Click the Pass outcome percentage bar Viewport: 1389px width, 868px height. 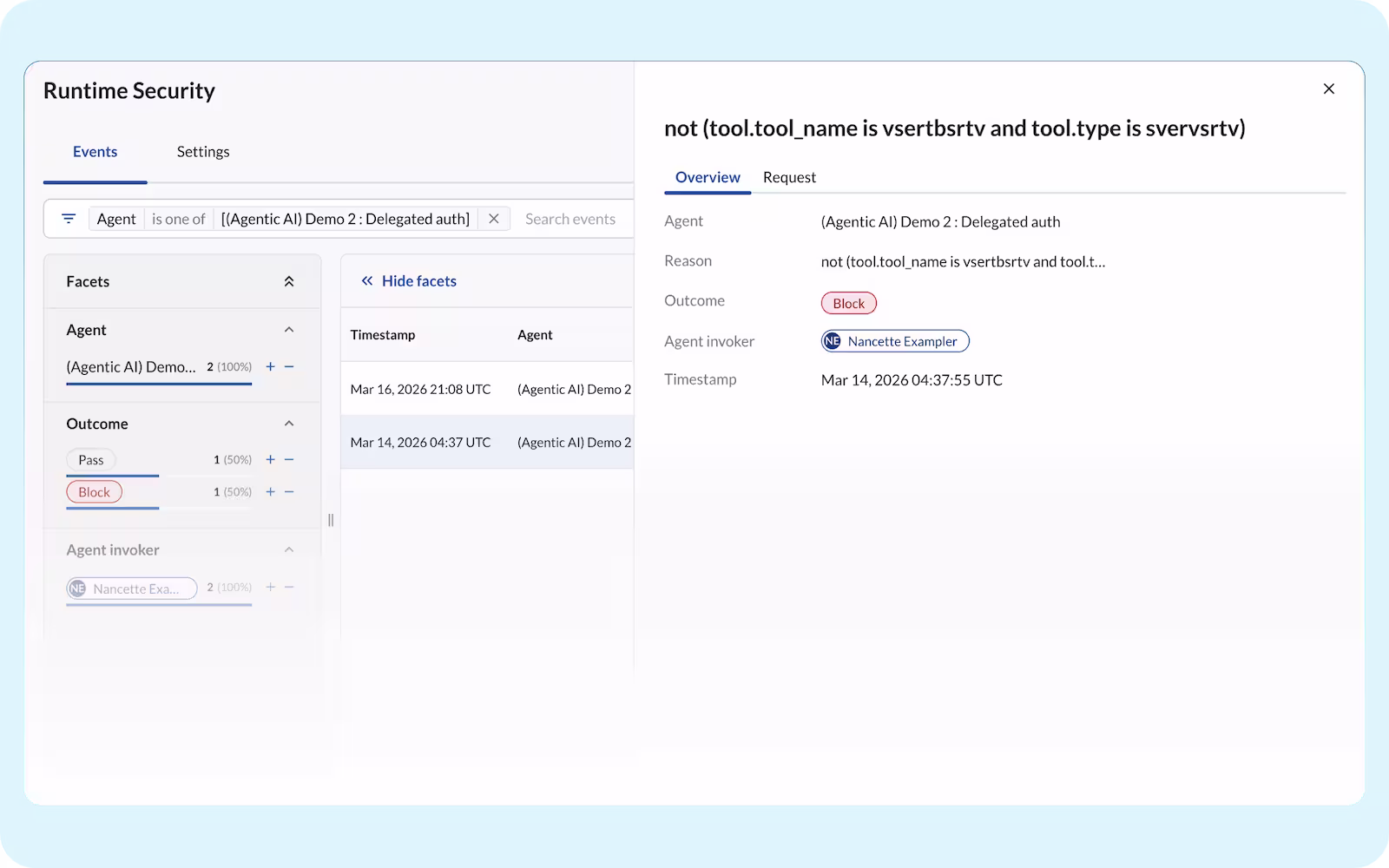(112, 476)
